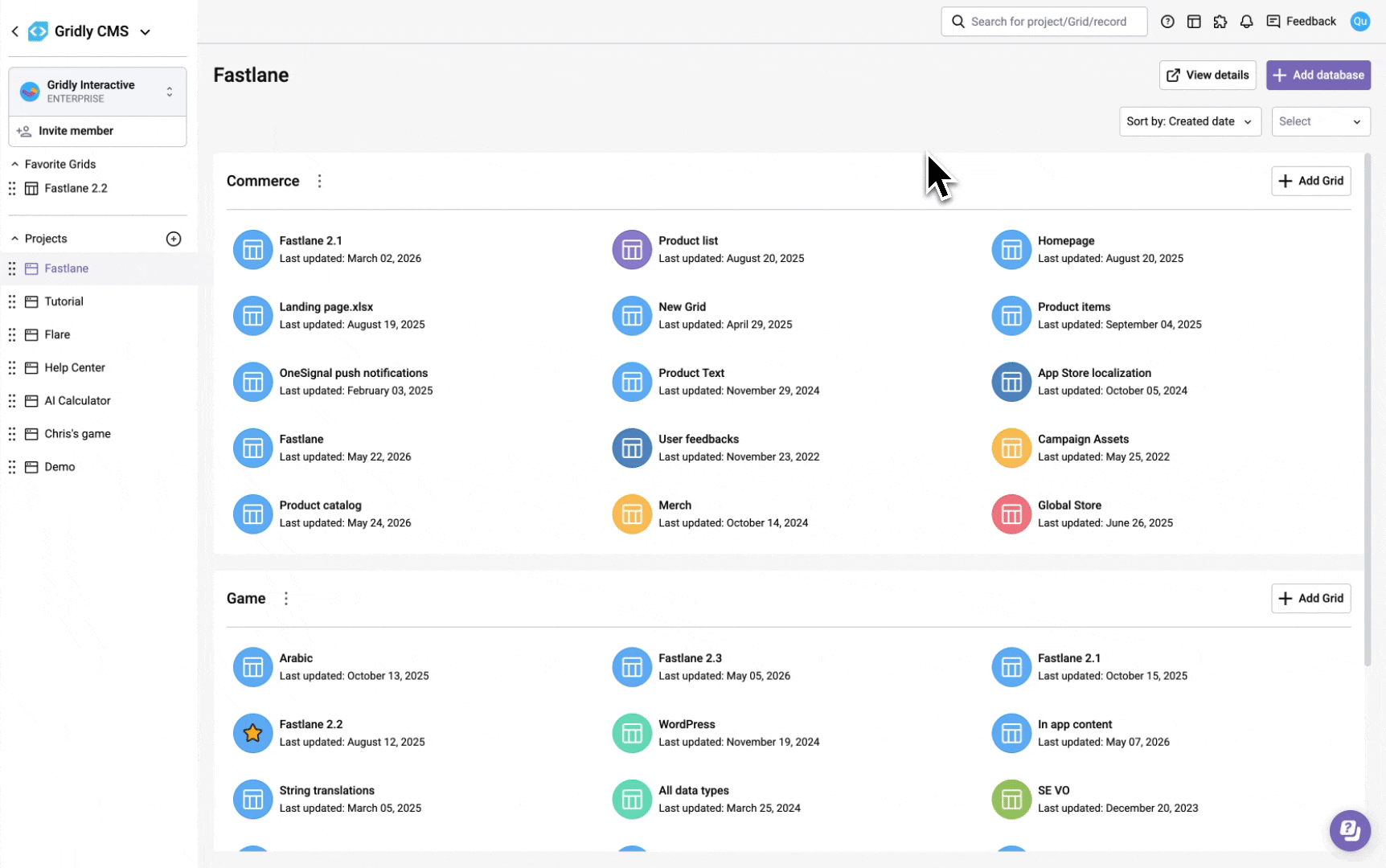This screenshot has height=868, width=1386.
Task: Click the Arabic grid icon
Action: pos(252,667)
